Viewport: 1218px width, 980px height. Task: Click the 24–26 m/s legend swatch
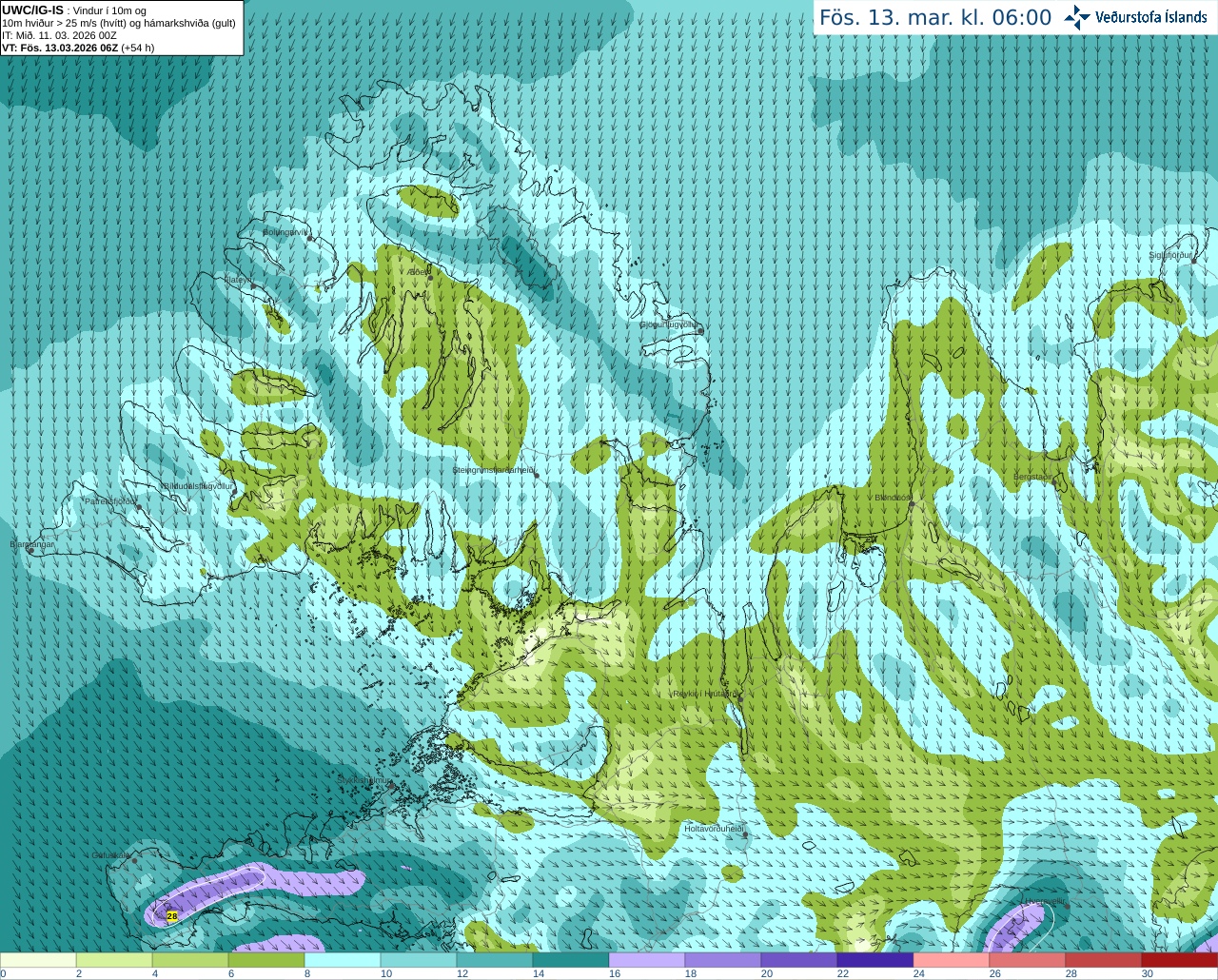click(952, 960)
